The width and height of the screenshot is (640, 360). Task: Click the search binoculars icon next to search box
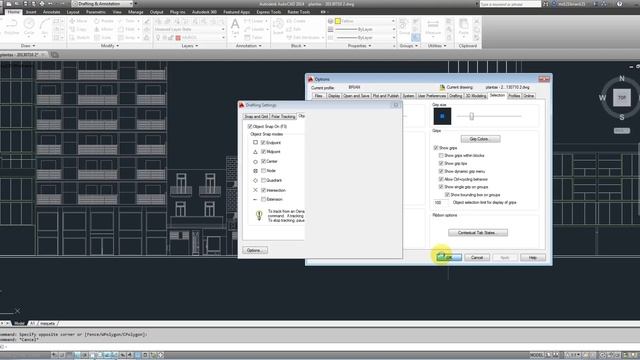coord(546,4)
